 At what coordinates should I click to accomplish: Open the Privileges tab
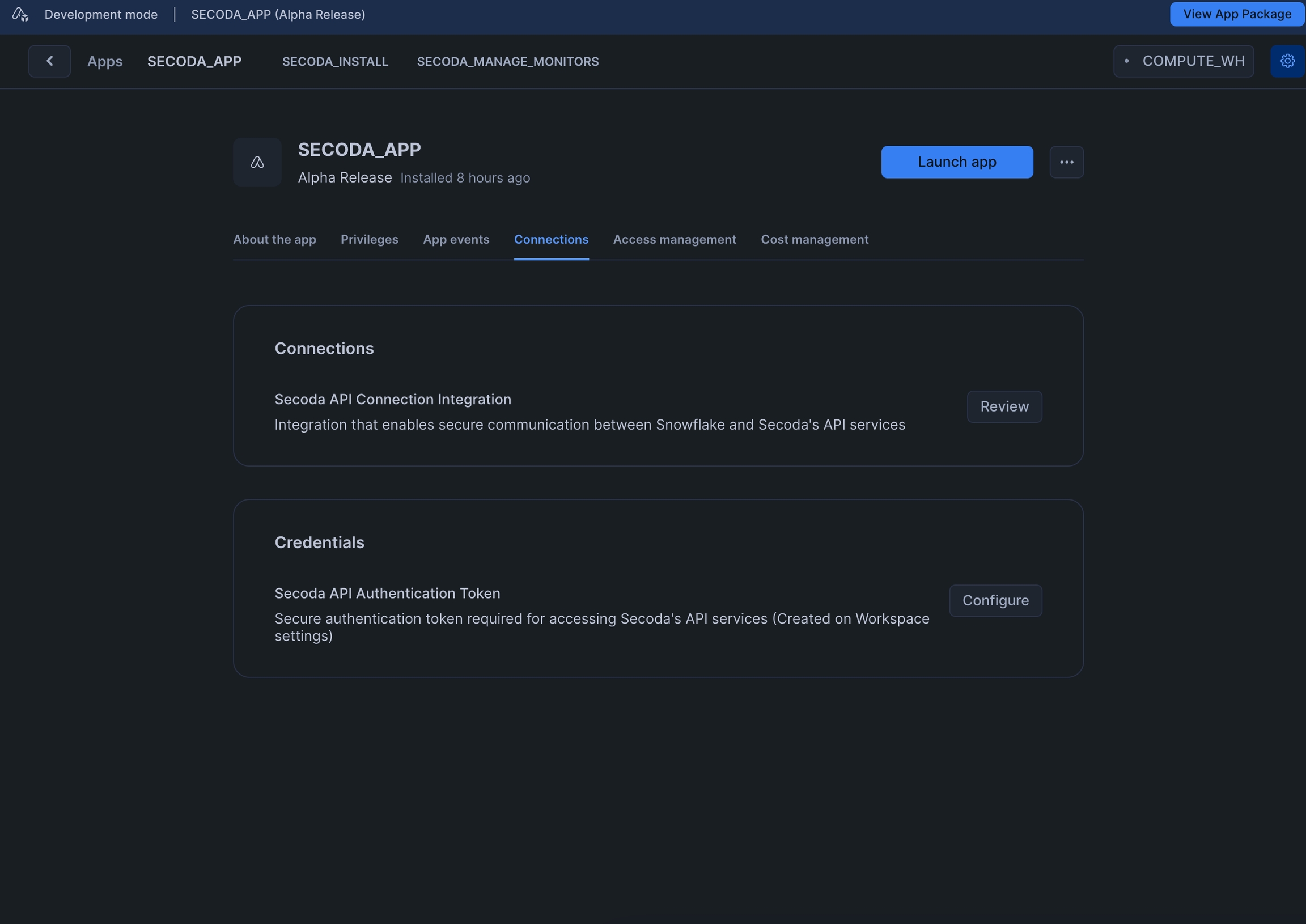coord(369,240)
